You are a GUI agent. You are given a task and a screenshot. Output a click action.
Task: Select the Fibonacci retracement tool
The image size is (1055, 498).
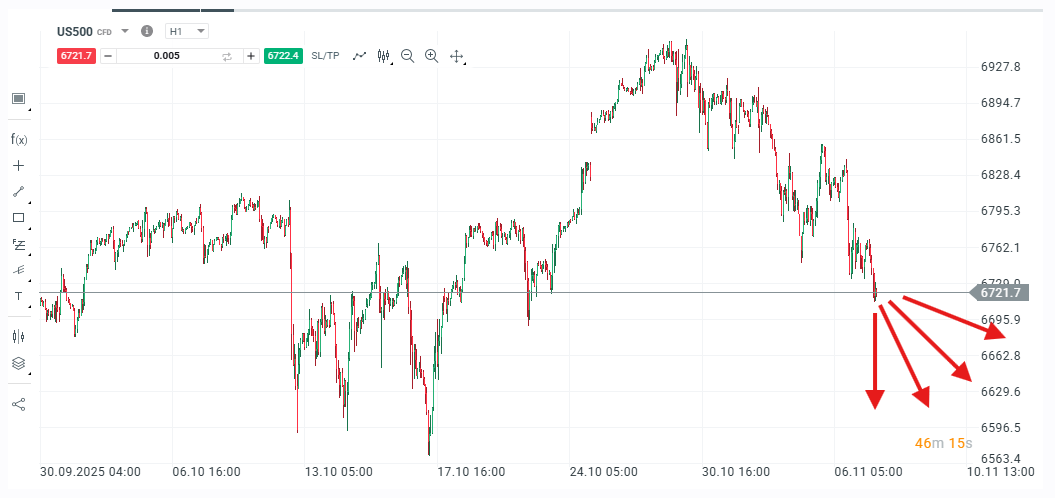point(18,244)
